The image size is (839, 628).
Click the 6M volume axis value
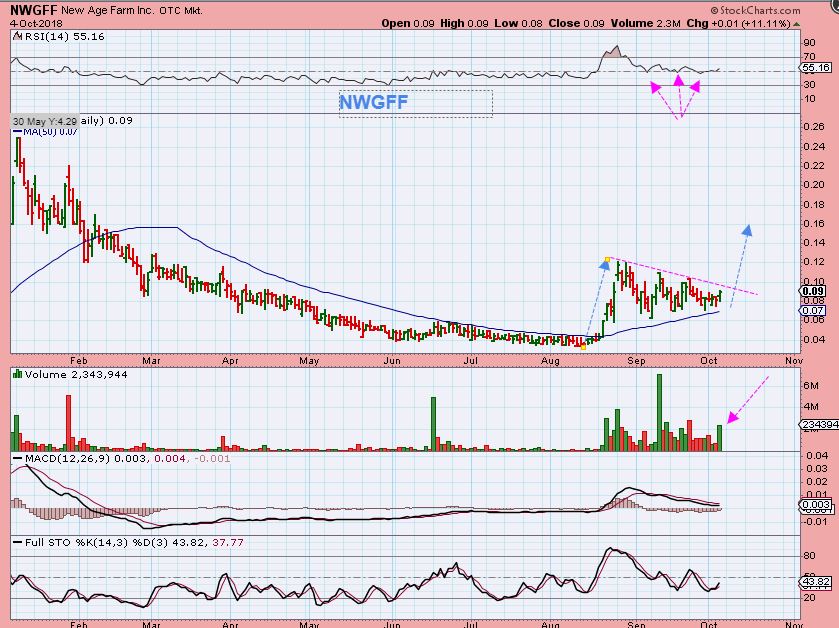811,385
